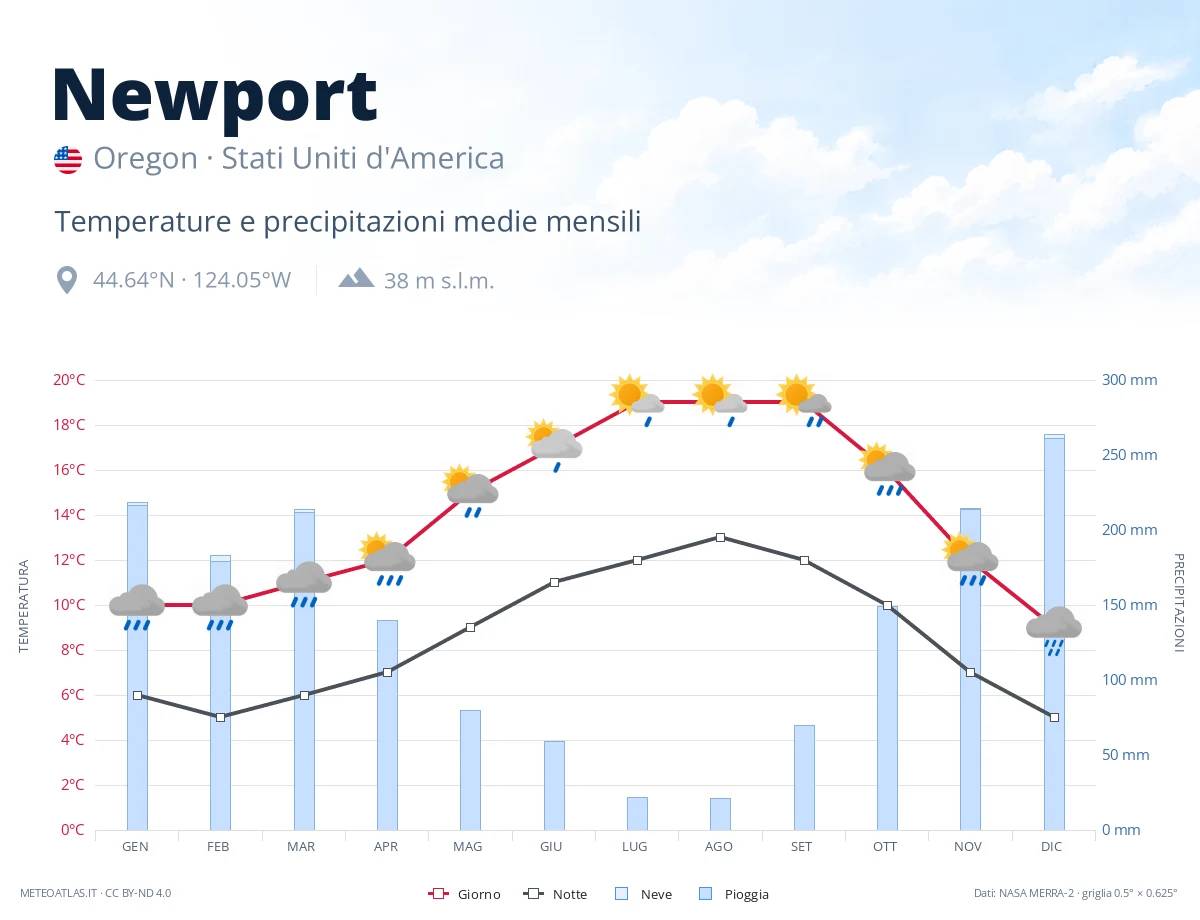Click the coordinates 44.64°N · 124.05°W text
This screenshot has width=1200, height=920.
coord(192,280)
